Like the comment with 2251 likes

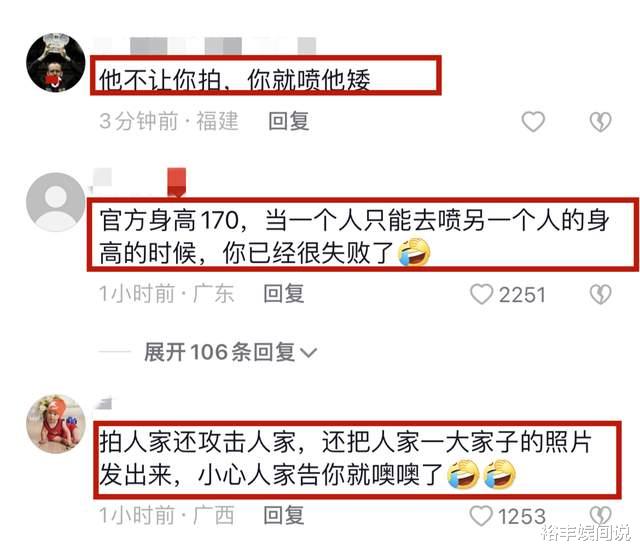coord(482,294)
